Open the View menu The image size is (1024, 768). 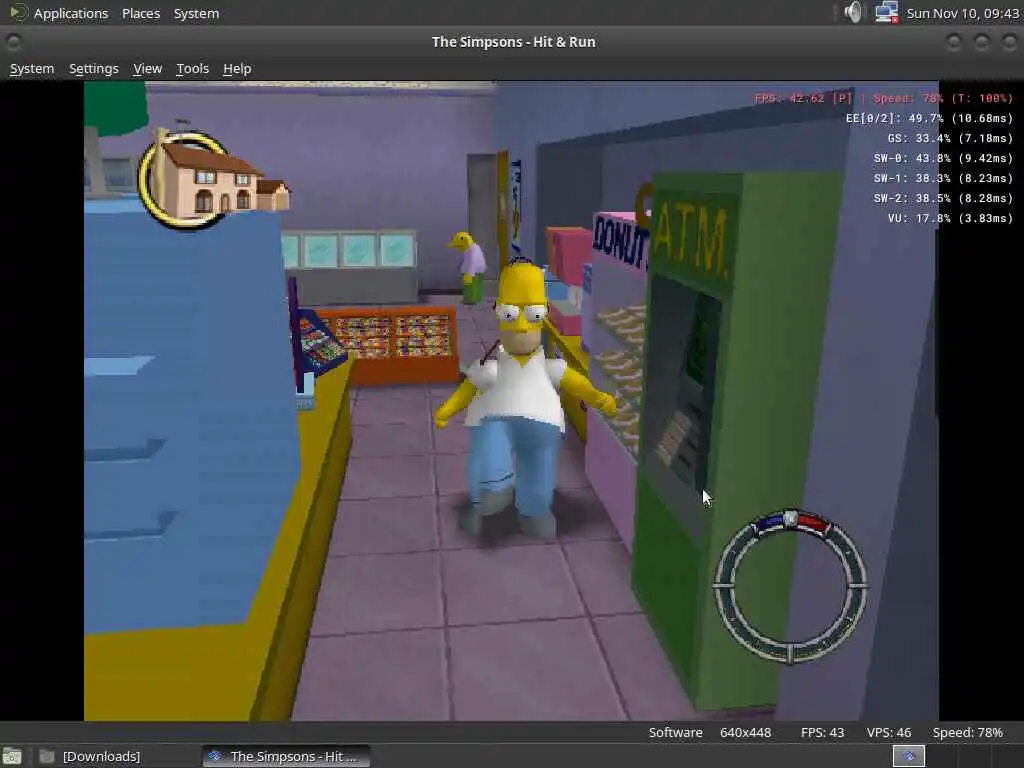(148, 69)
